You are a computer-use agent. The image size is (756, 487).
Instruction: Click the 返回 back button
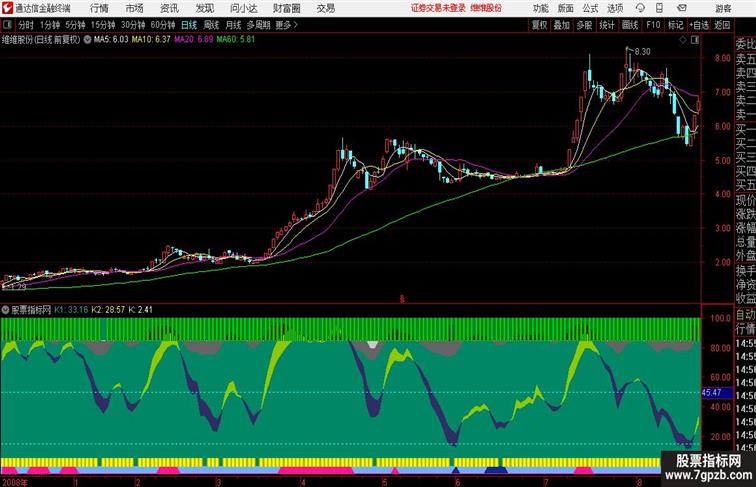click(x=722, y=25)
